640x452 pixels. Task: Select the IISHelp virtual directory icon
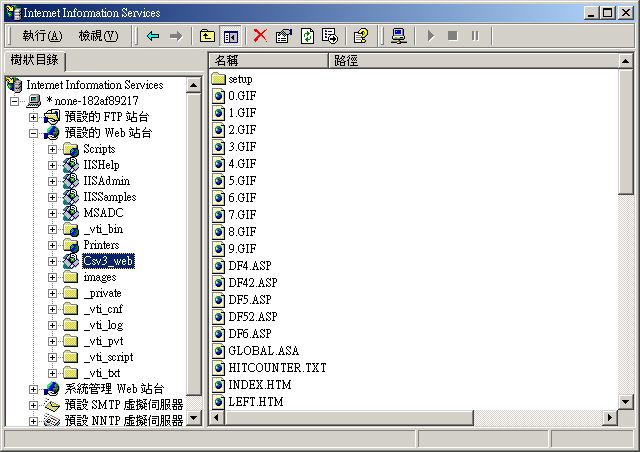71,165
